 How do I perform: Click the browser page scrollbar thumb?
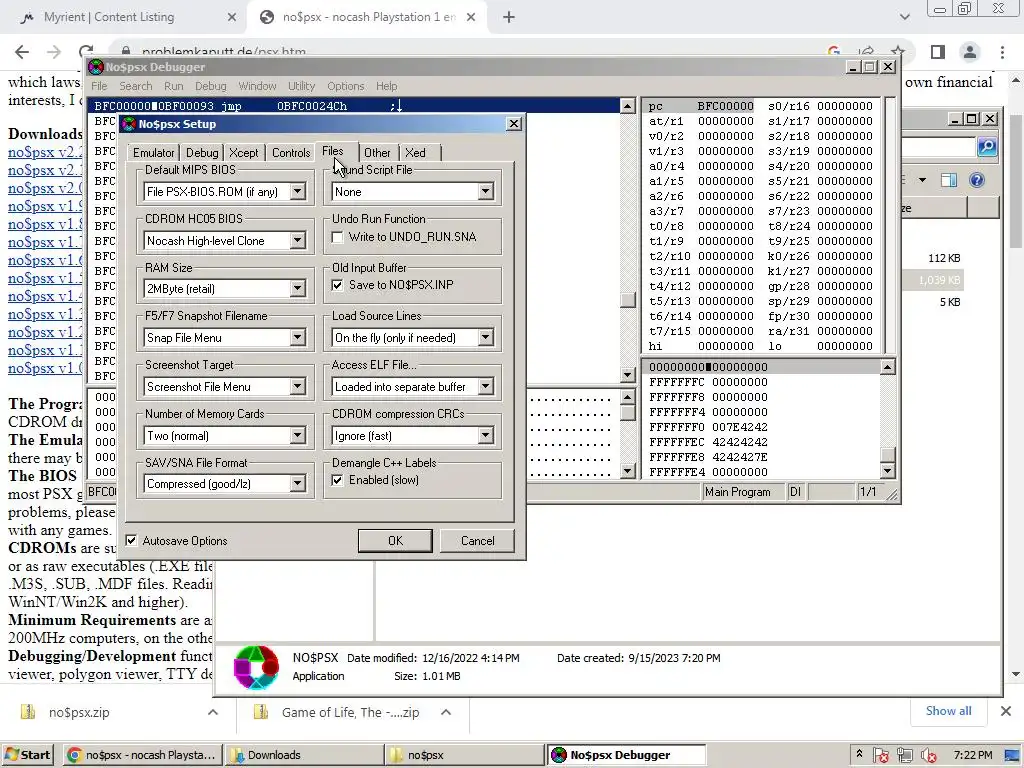(x=1016, y=181)
